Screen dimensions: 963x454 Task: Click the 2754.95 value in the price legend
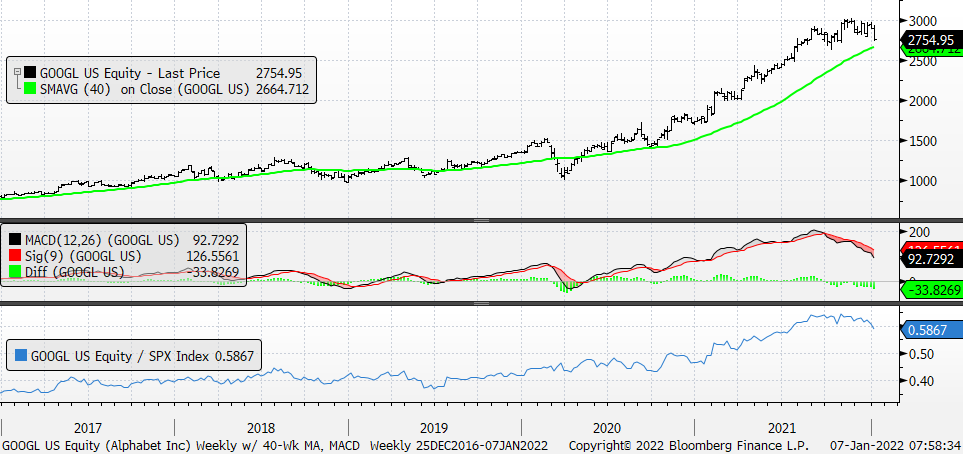(279, 74)
